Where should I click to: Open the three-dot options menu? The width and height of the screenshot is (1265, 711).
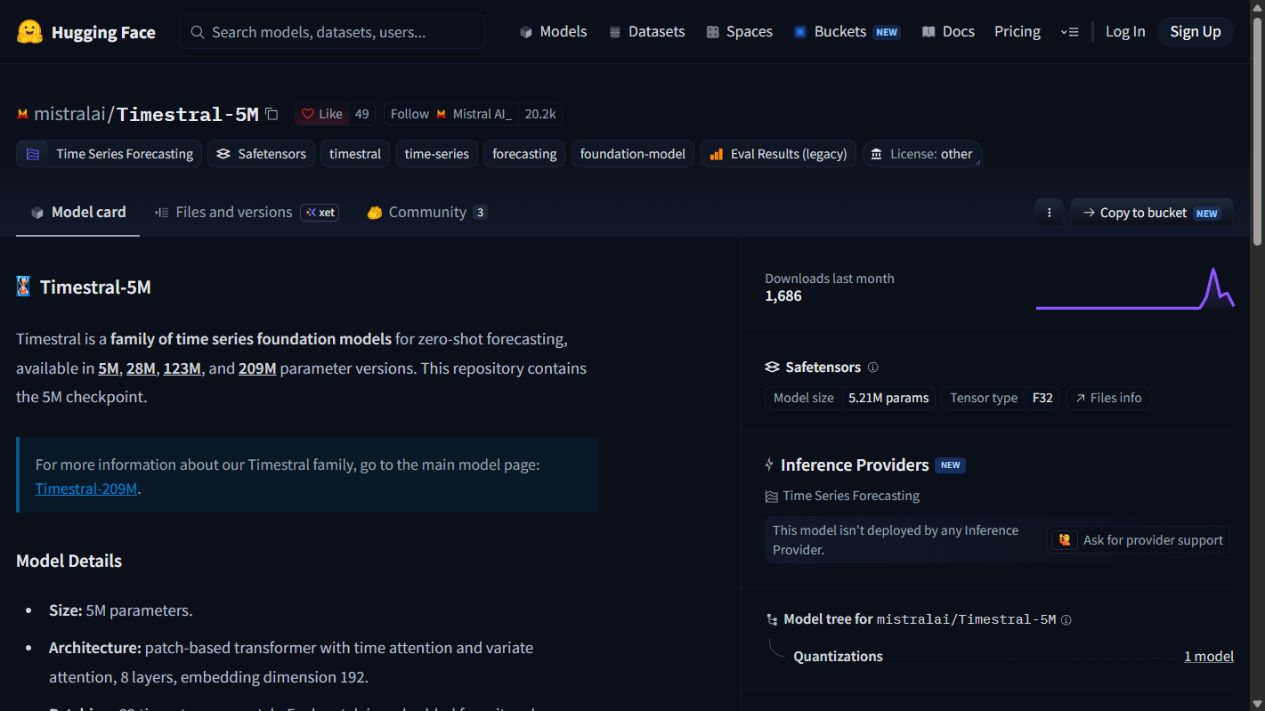[x=1049, y=212]
